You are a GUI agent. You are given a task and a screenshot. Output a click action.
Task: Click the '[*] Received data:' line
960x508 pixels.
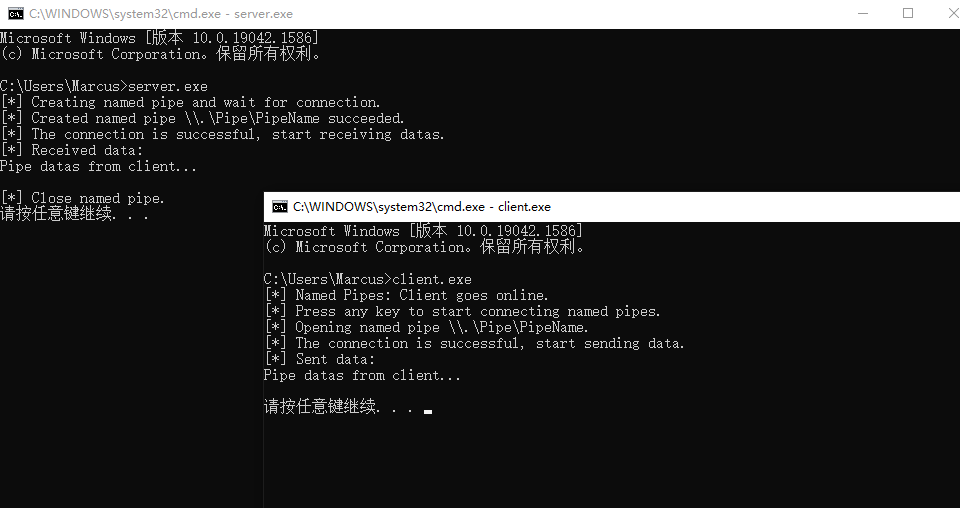pos(72,150)
